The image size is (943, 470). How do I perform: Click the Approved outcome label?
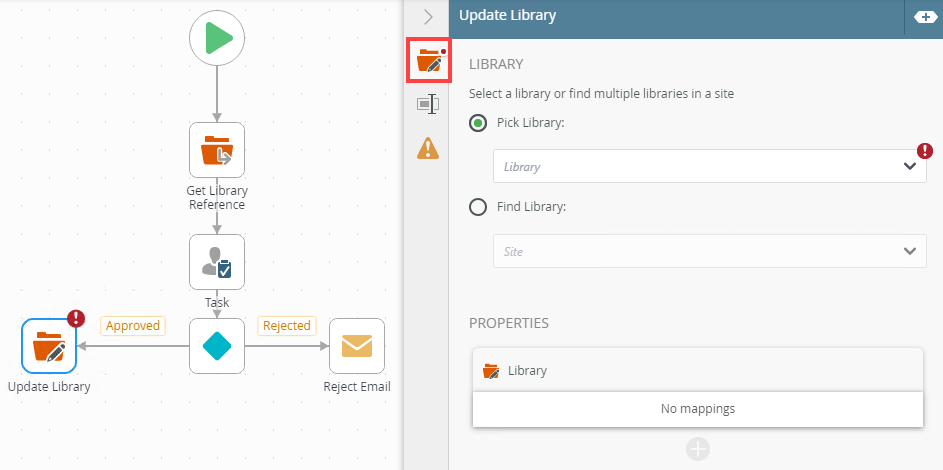coord(132,326)
